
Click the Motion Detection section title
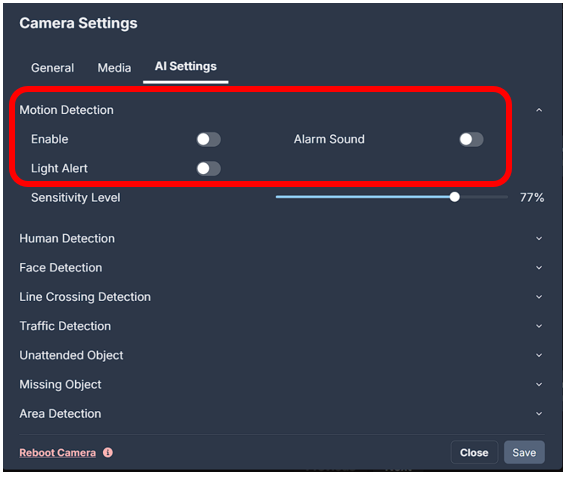point(67,110)
